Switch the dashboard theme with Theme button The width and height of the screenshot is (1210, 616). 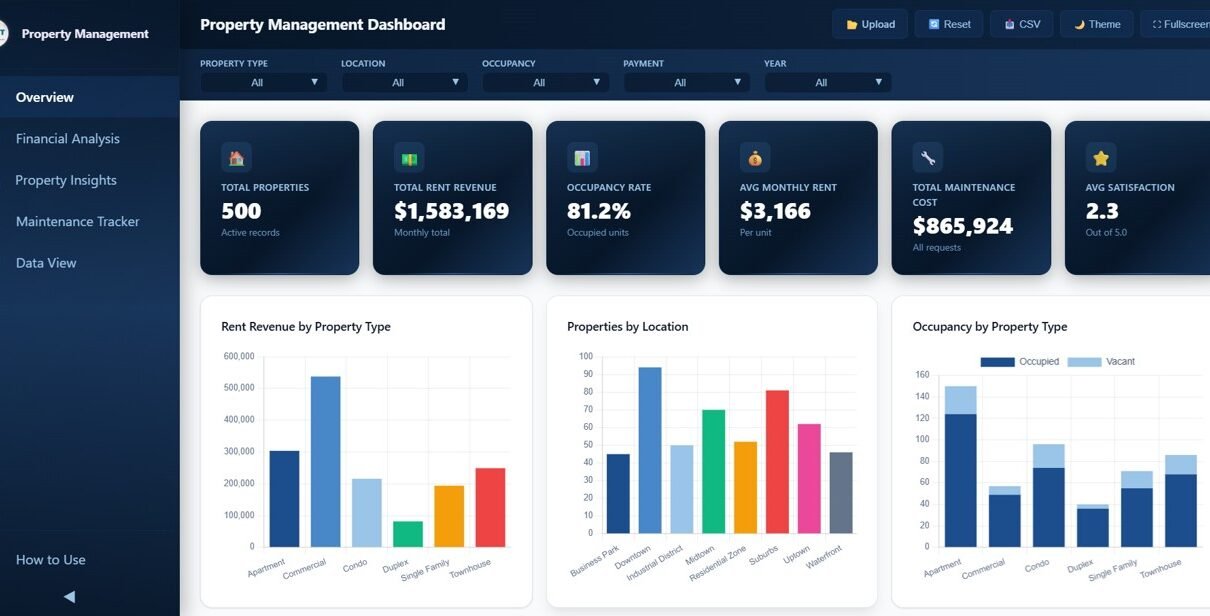[x=1096, y=24]
